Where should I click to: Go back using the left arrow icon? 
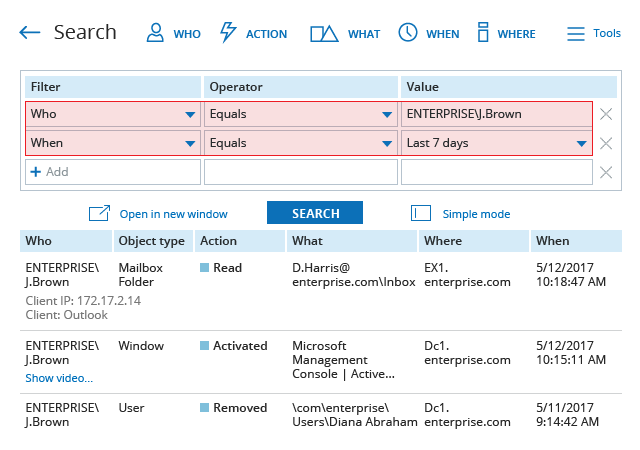click(x=29, y=32)
